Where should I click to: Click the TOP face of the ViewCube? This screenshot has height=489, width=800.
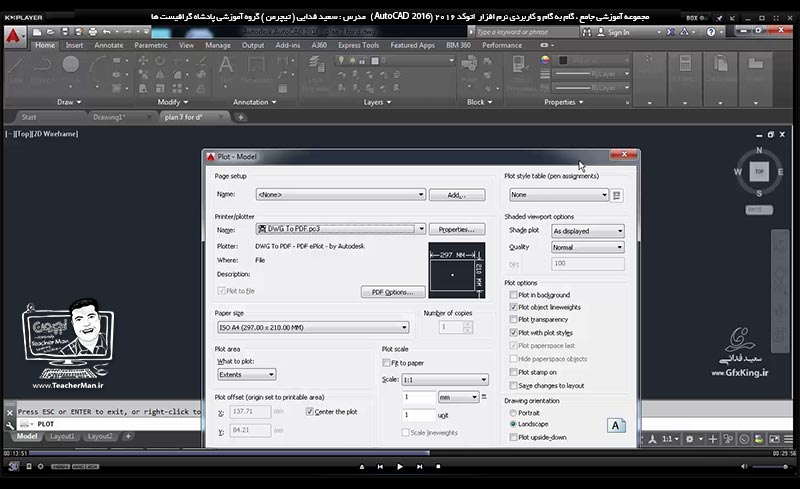pos(759,172)
